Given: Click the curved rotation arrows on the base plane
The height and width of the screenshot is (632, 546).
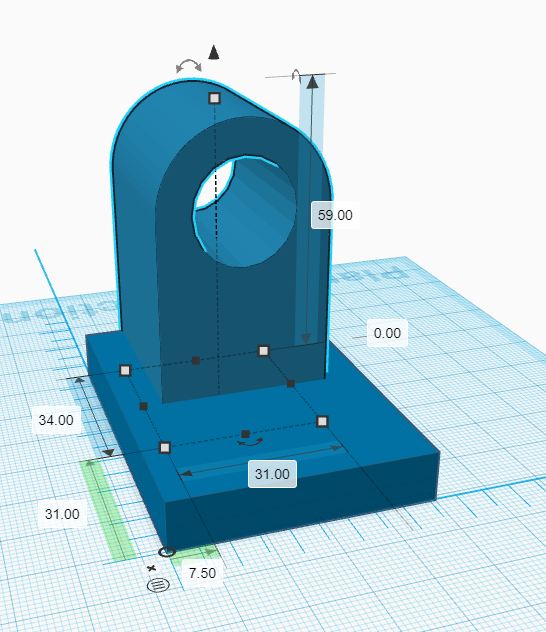Looking at the screenshot, I should tap(250, 442).
